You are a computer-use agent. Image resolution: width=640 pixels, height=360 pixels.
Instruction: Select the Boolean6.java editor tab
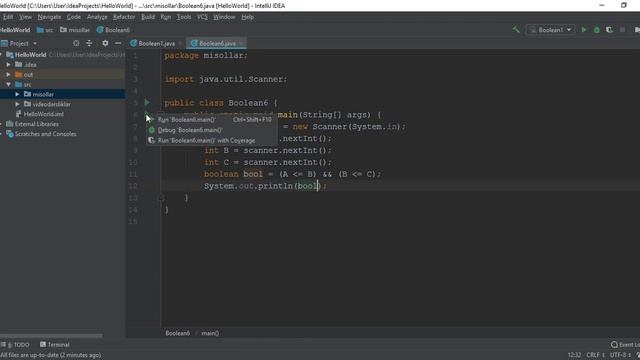(217, 43)
